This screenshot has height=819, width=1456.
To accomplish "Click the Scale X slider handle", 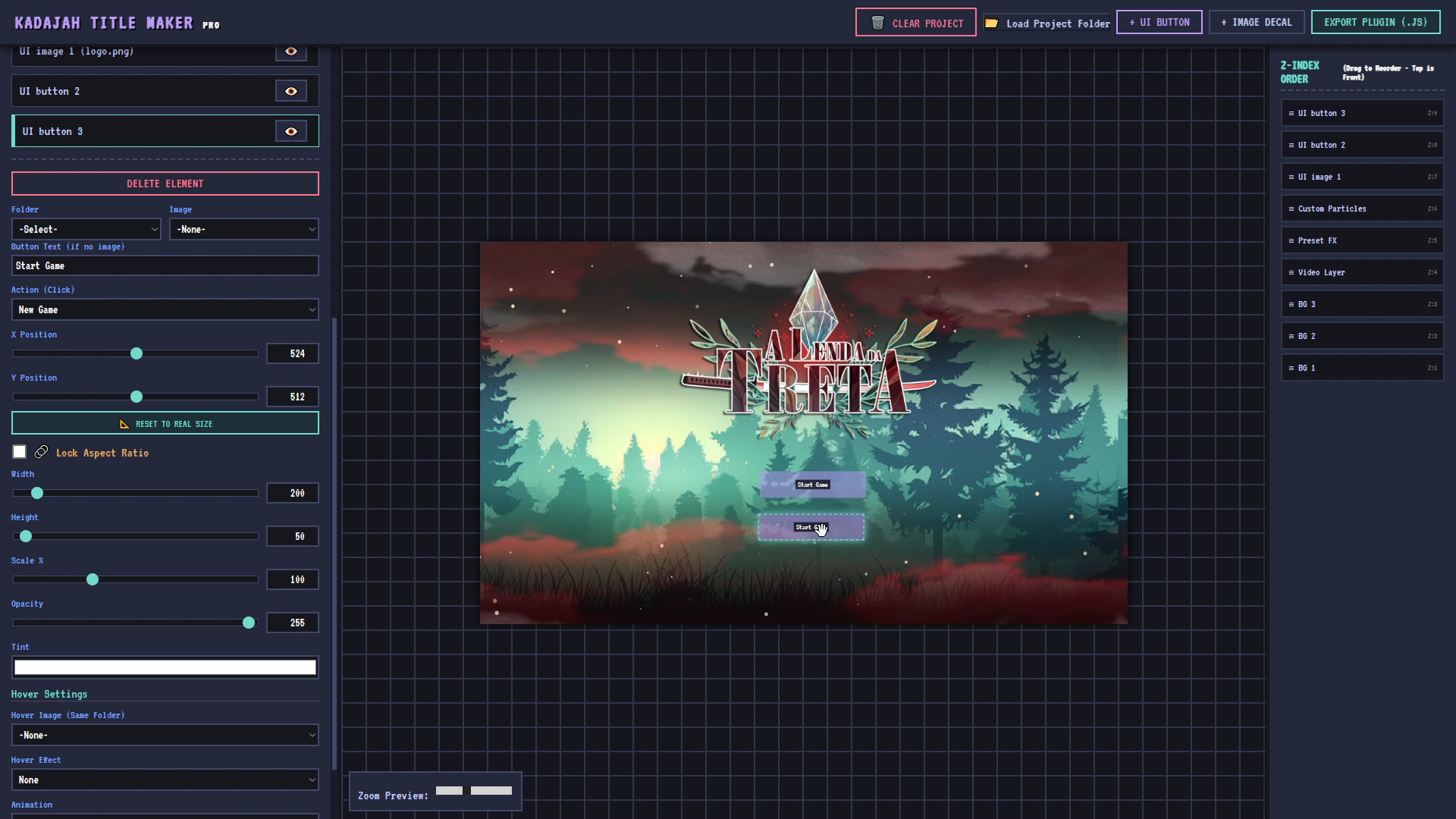I will 93,579.
